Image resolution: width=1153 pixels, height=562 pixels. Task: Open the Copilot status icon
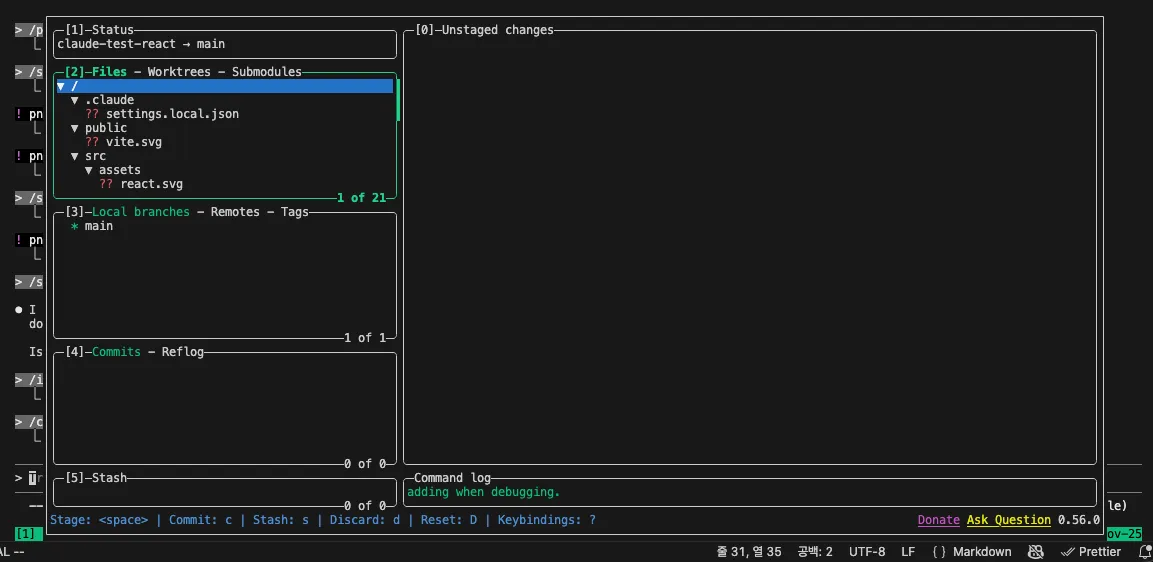click(1035, 552)
